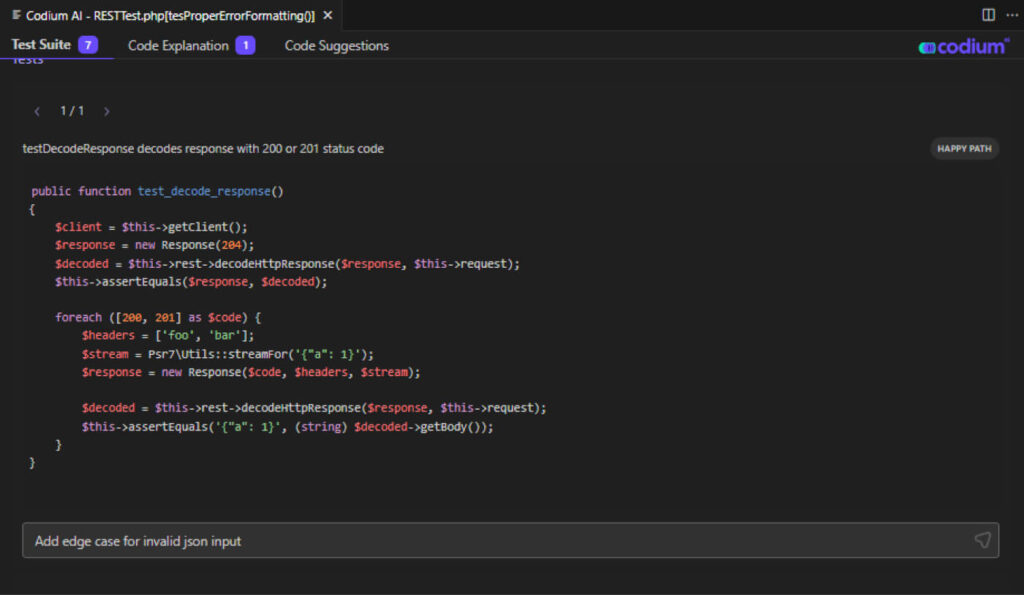The width and height of the screenshot is (1024, 595).
Task: Click the 1/1 page indicator
Action: pyautogui.click(x=71, y=111)
